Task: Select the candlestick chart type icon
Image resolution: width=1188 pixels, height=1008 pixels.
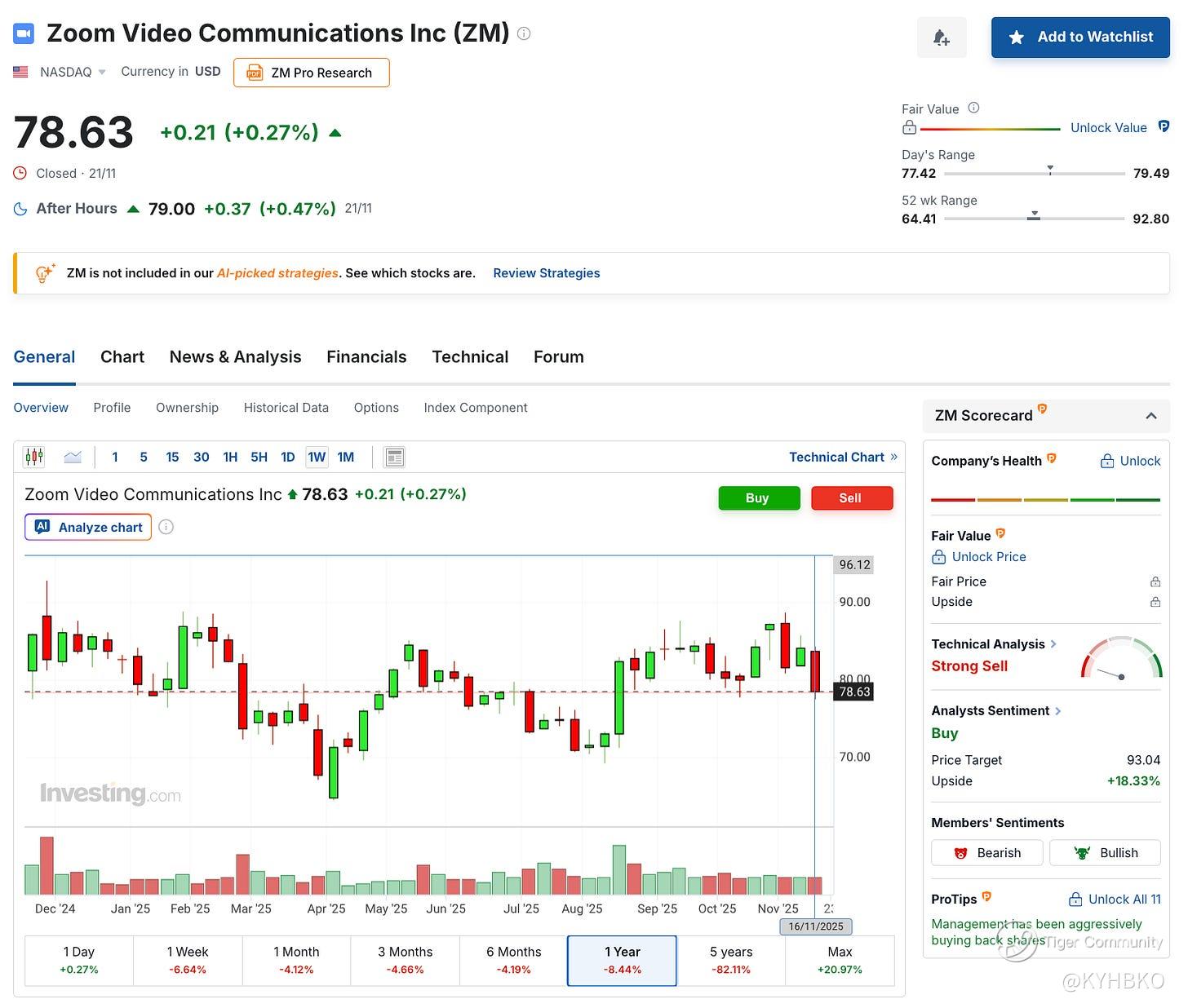Action: click(x=34, y=457)
